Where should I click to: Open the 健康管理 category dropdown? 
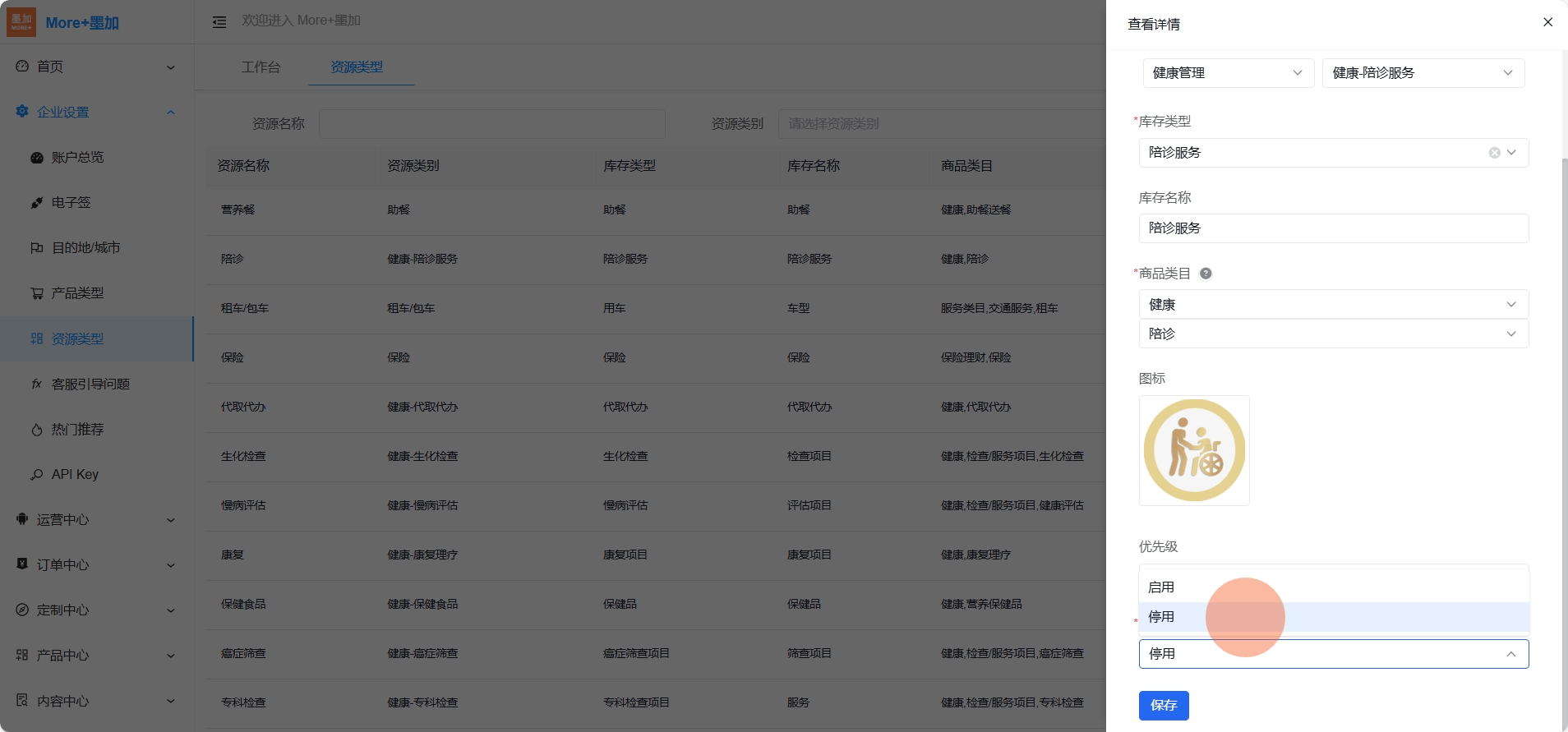click(1227, 73)
